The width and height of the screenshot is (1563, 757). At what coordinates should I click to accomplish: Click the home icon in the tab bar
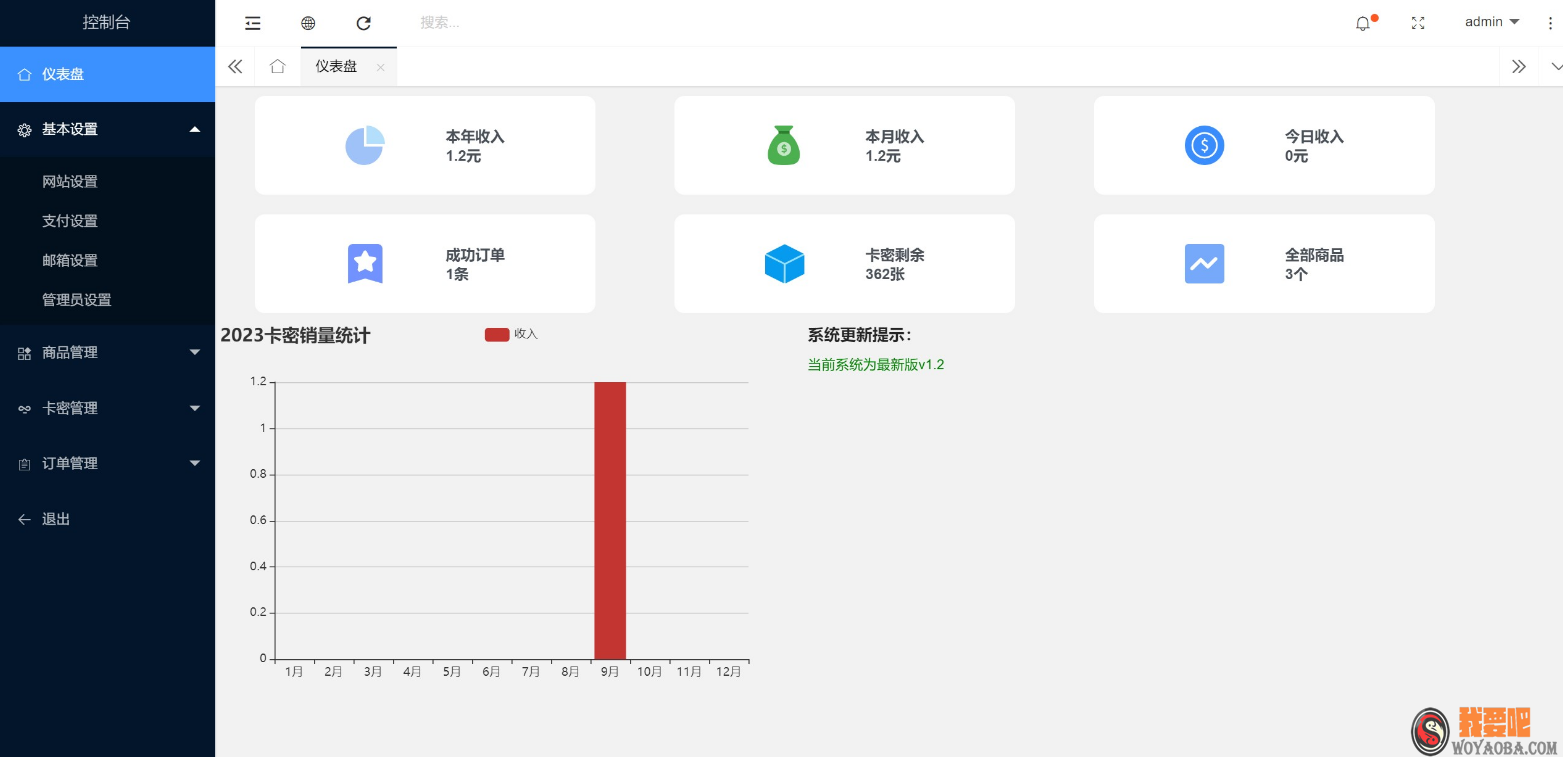277,66
